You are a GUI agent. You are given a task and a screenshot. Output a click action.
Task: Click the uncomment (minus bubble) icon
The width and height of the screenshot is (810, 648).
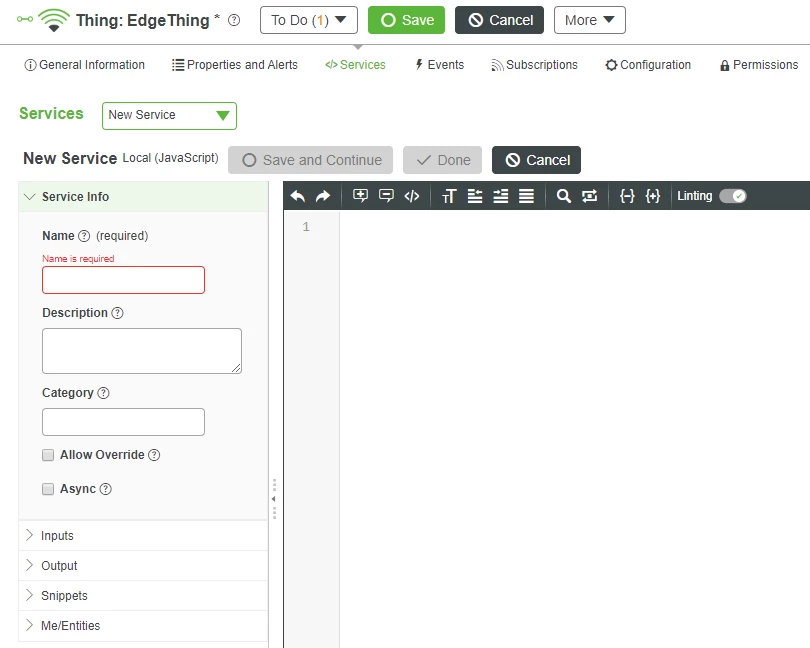coord(386,196)
